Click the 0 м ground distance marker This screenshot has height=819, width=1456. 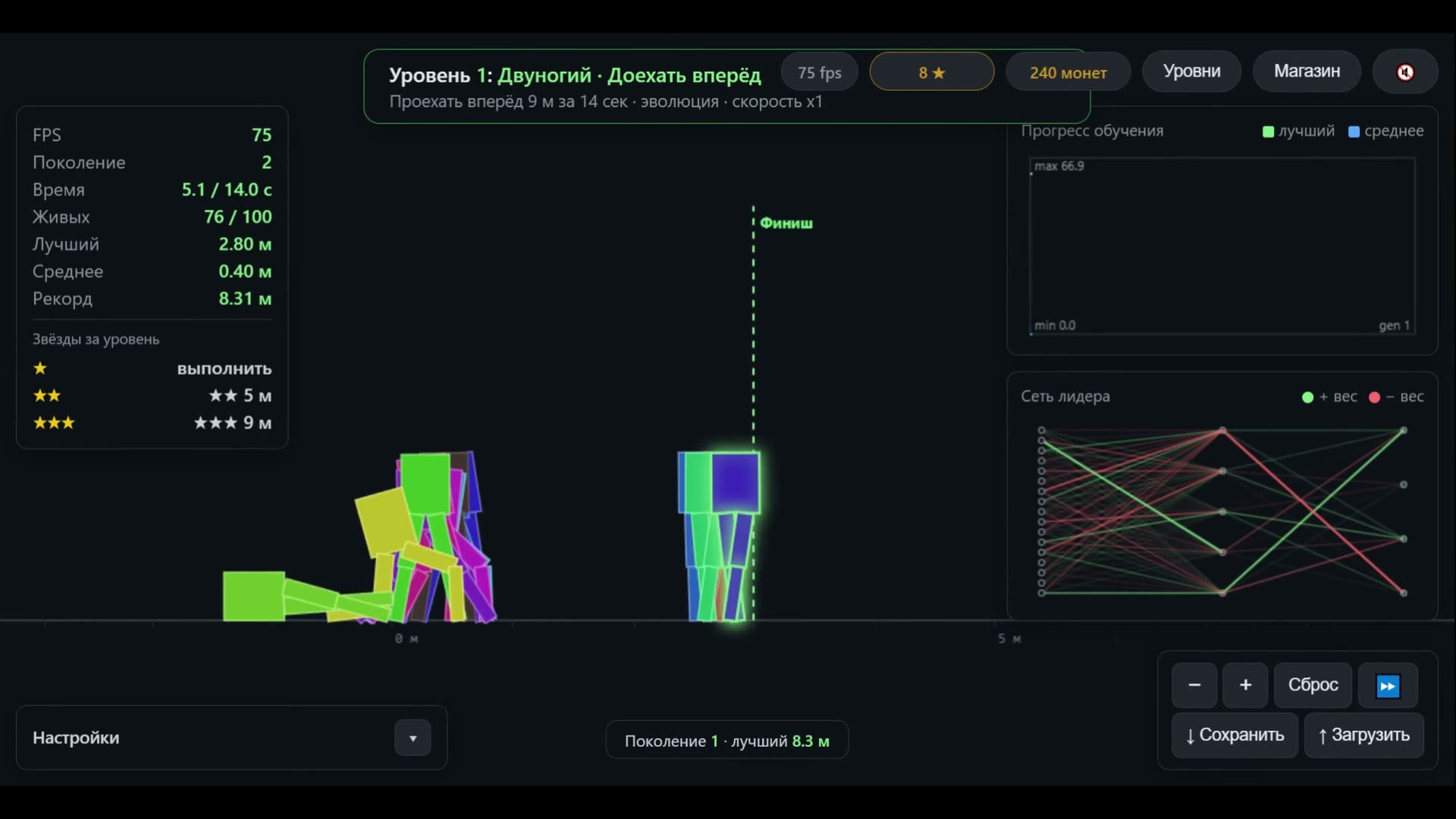pyautogui.click(x=406, y=639)
